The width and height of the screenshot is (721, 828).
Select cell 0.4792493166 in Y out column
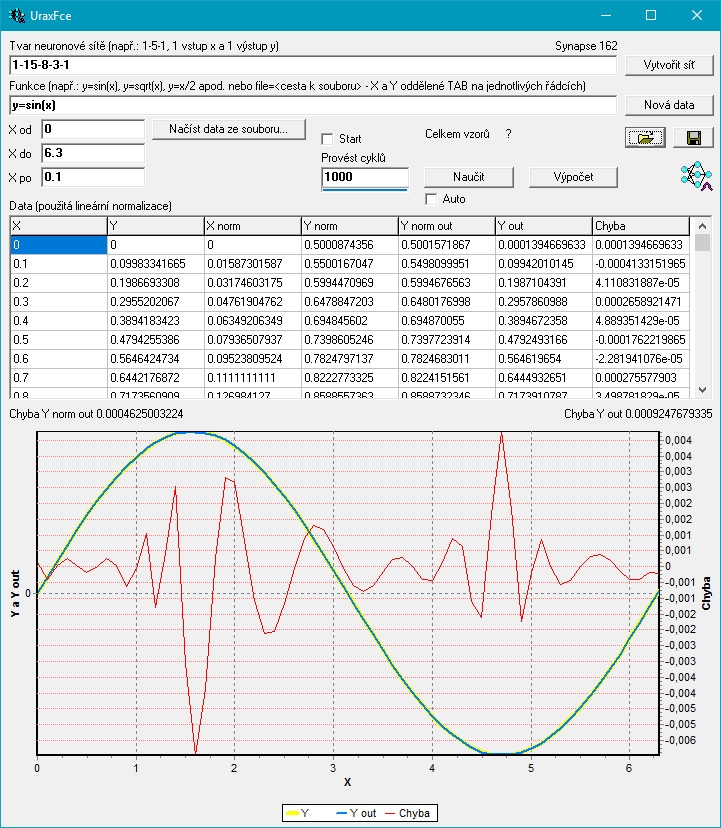544,340
